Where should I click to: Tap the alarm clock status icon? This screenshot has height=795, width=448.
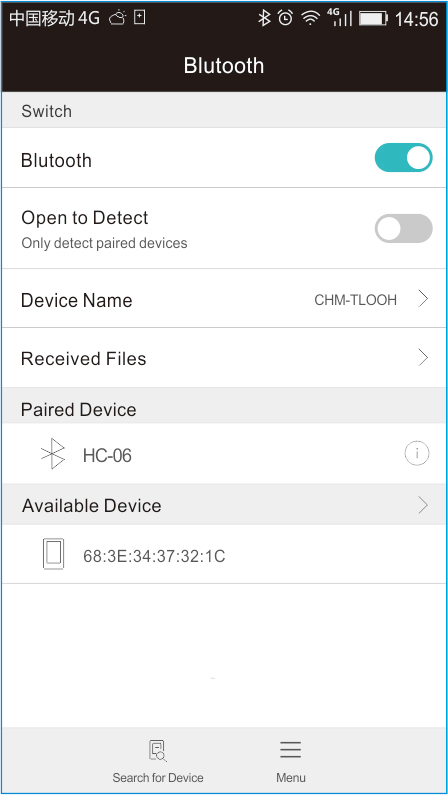(x=286, y=19)
